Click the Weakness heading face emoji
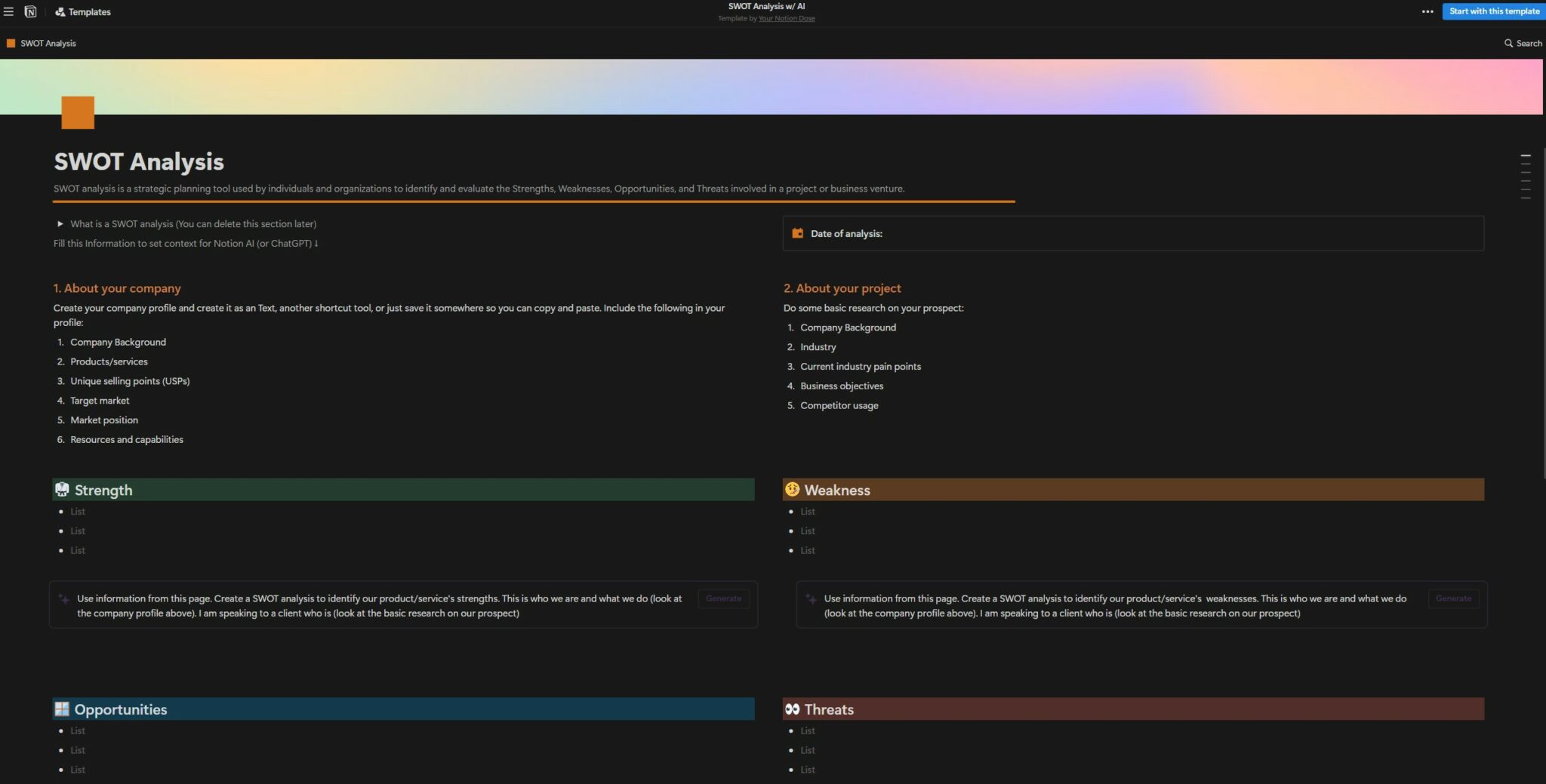This screenshot has height=784, width=1546. point(792,490)
